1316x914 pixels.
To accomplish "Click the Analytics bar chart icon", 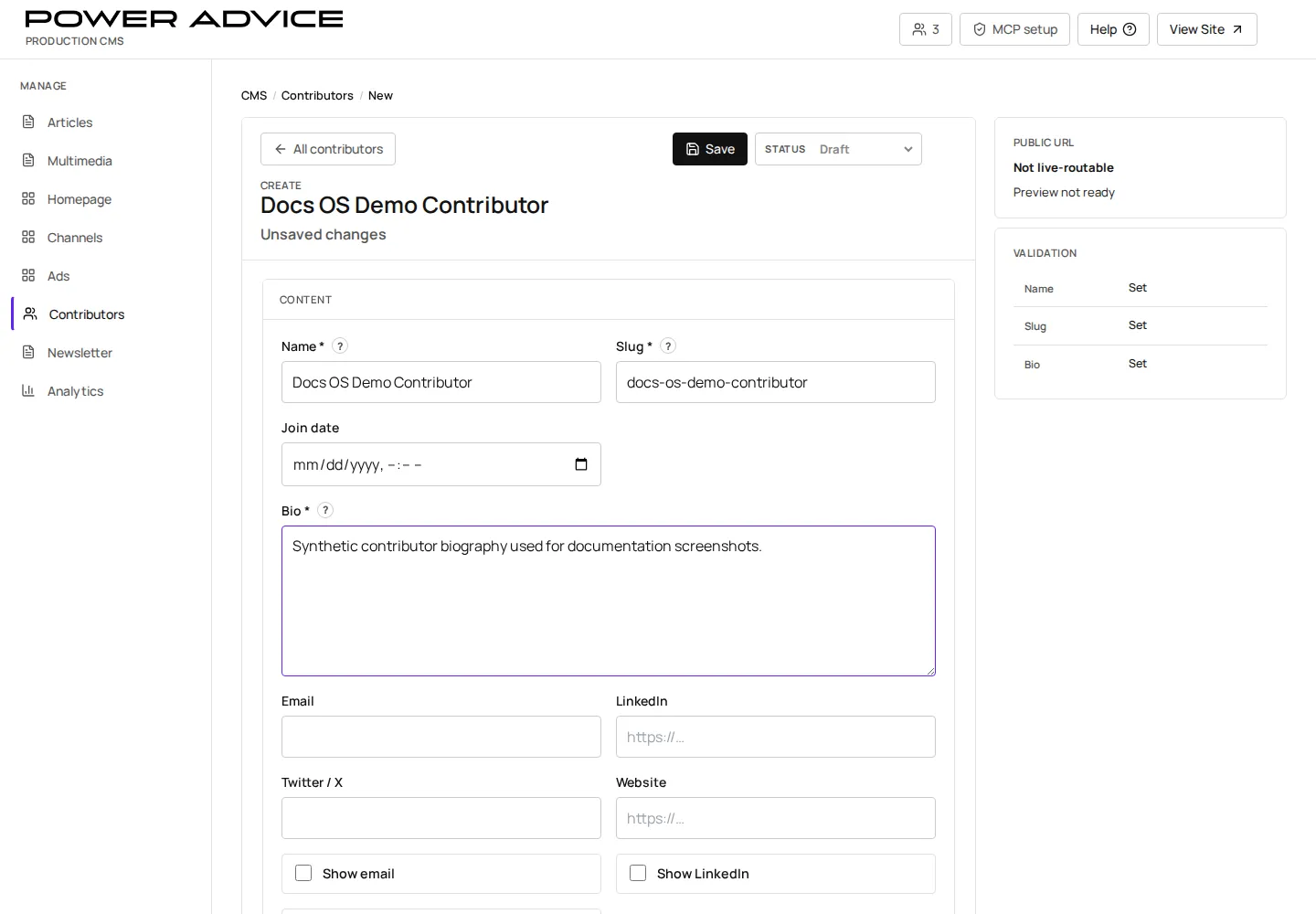I will point(28,390).
